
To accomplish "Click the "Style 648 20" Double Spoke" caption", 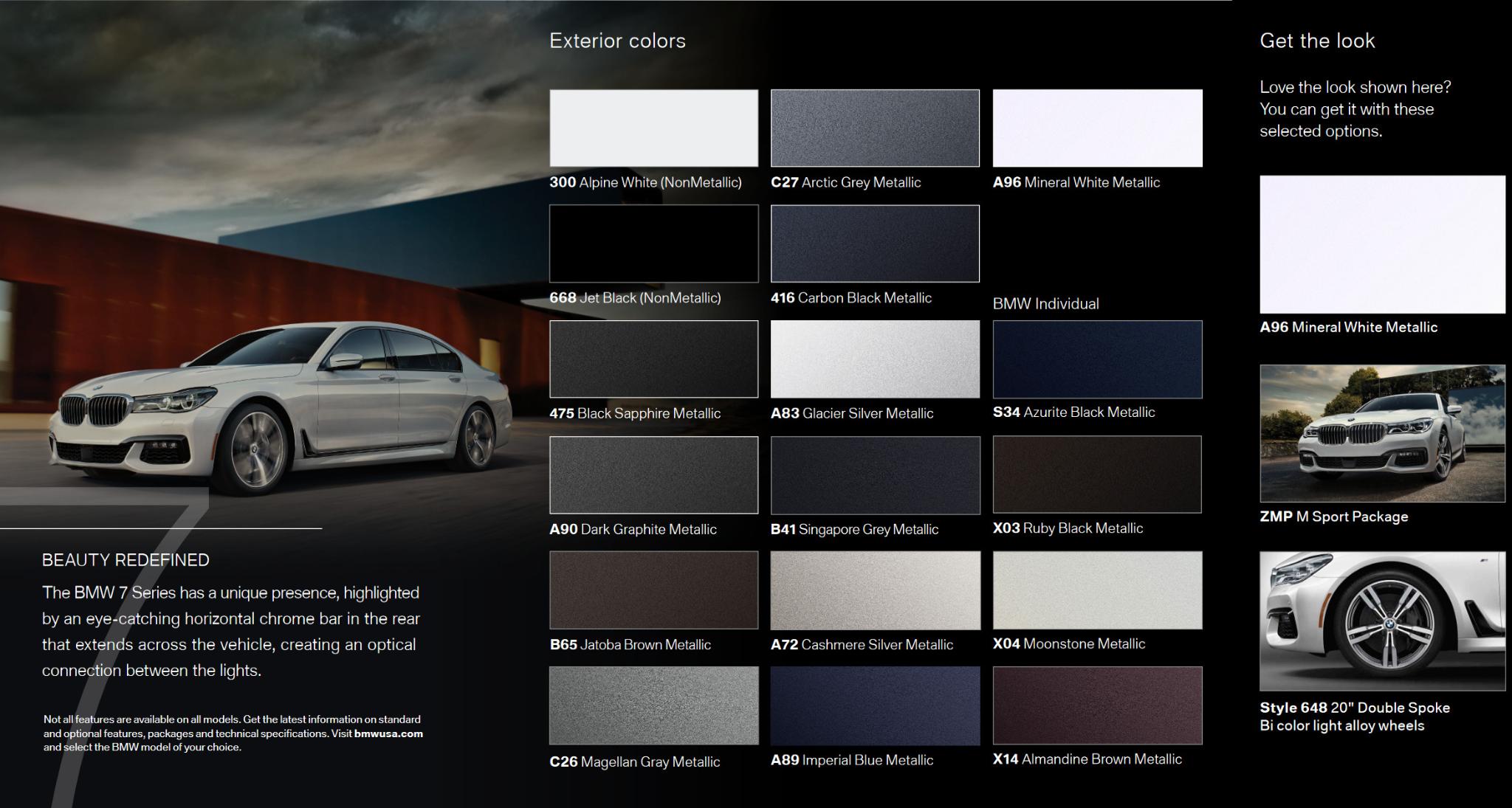I will pyautogui.click(x=1355, y=708).
